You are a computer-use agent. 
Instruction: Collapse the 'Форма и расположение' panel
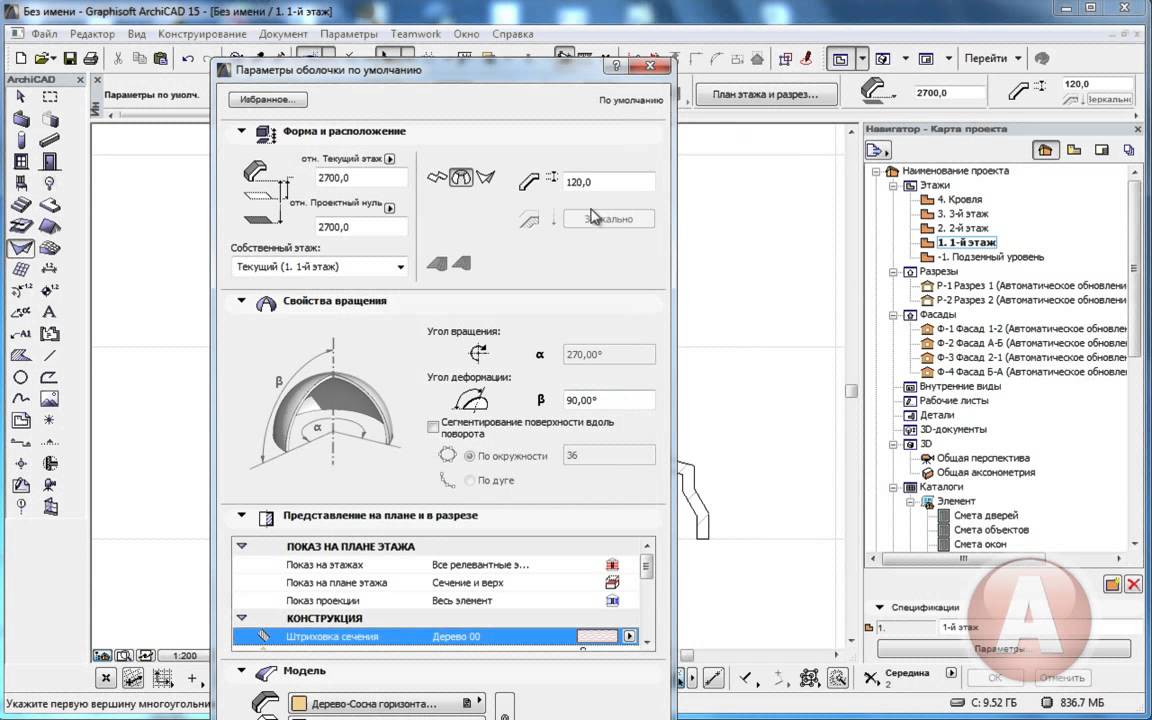click(242, 131)
